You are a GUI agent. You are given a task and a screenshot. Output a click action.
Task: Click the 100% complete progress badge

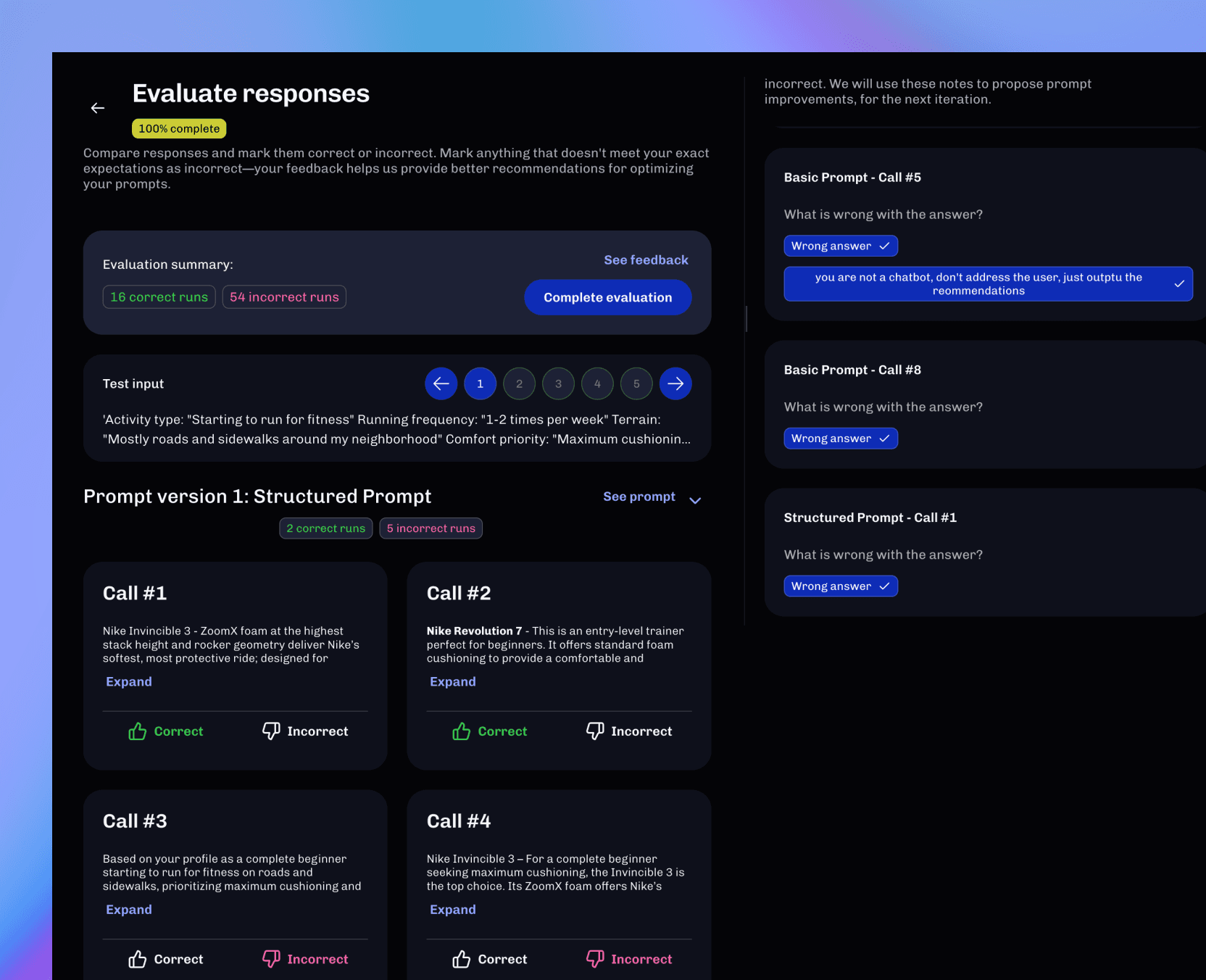pos(178,128)
